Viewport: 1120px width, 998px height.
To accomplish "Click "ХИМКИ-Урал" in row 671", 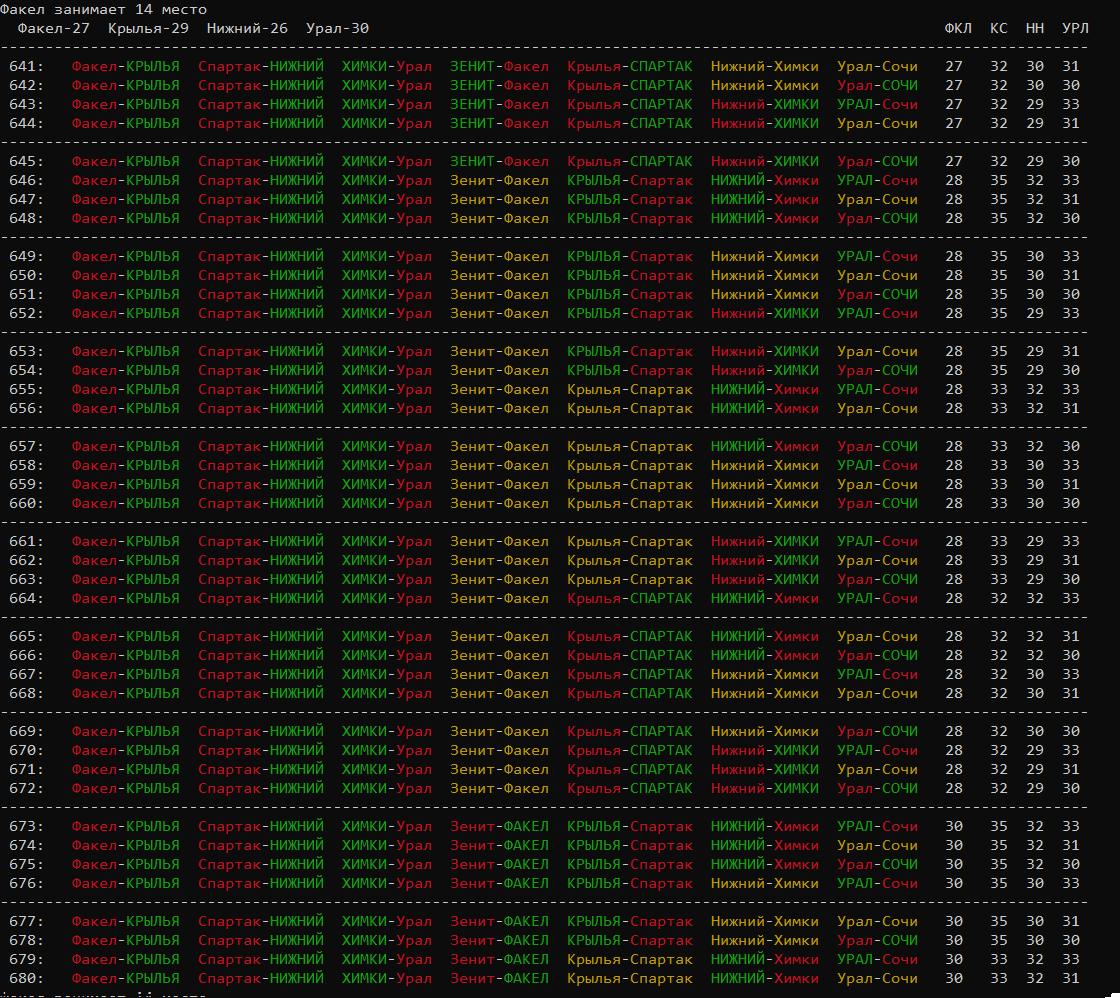I will (386, 769).
